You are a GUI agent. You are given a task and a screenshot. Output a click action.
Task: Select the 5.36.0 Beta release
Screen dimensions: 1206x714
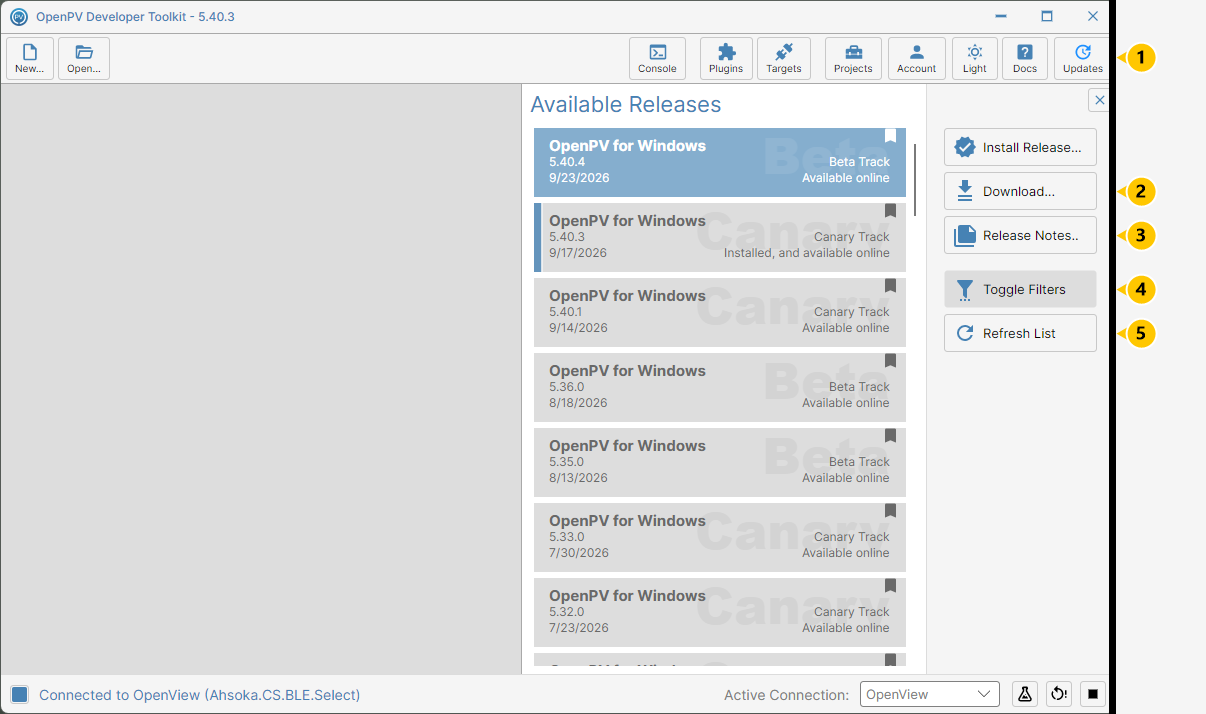coord(720,387)
